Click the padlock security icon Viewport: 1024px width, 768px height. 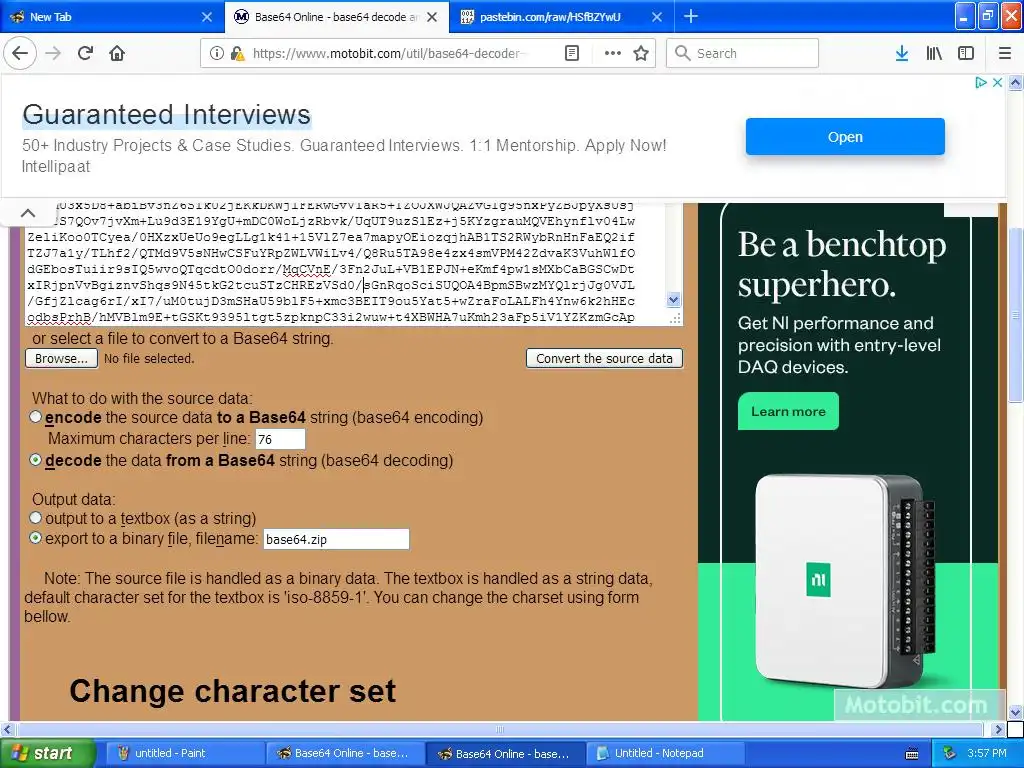tap(237, 54)
